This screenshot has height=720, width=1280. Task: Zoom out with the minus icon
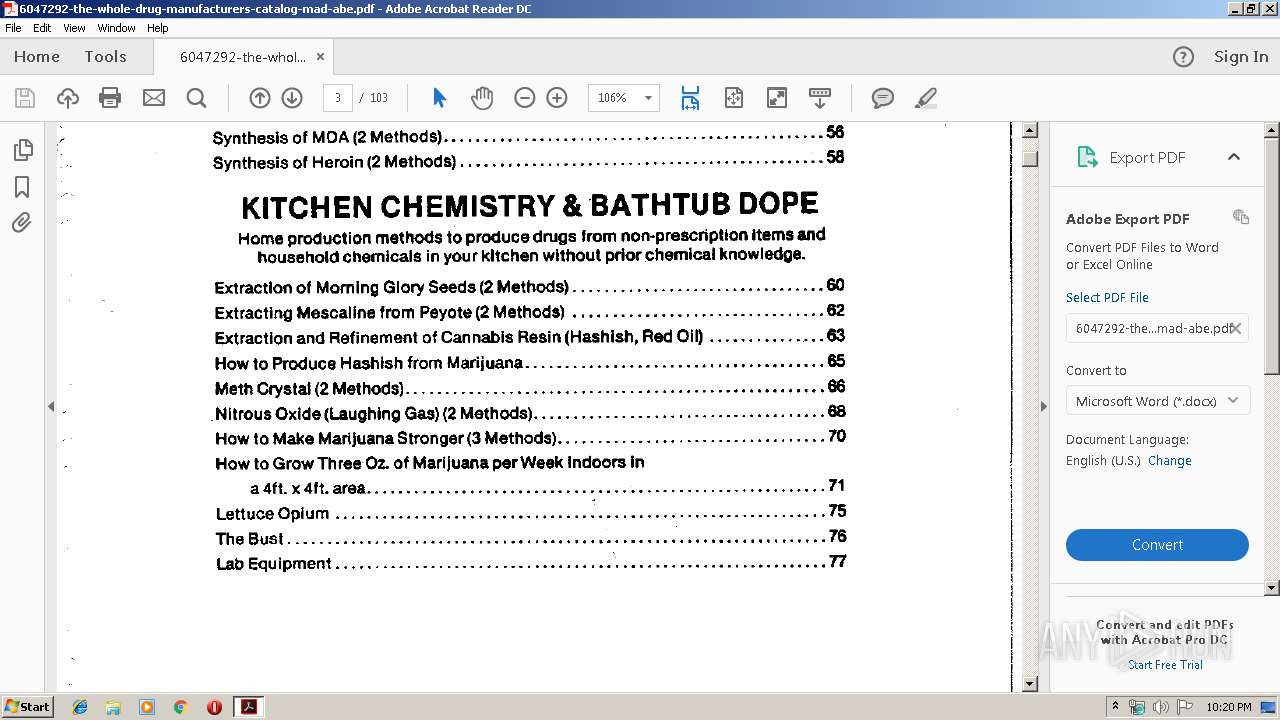525,98
